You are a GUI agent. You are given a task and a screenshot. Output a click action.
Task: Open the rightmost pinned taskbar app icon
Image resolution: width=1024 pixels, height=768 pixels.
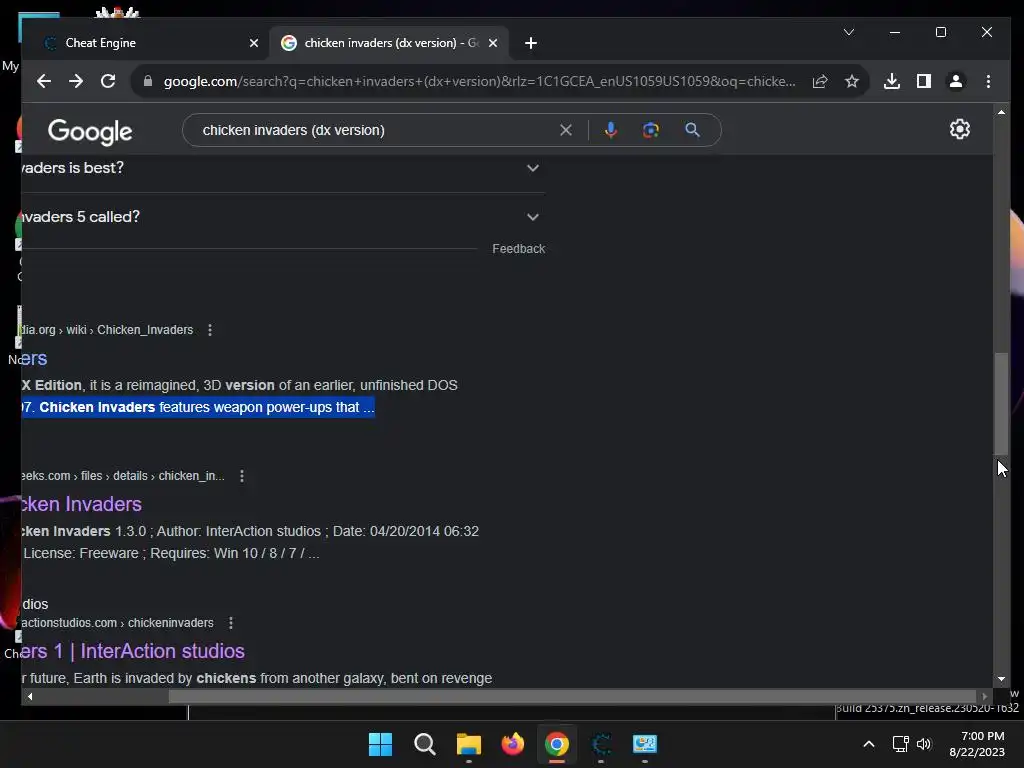point(645,744)
